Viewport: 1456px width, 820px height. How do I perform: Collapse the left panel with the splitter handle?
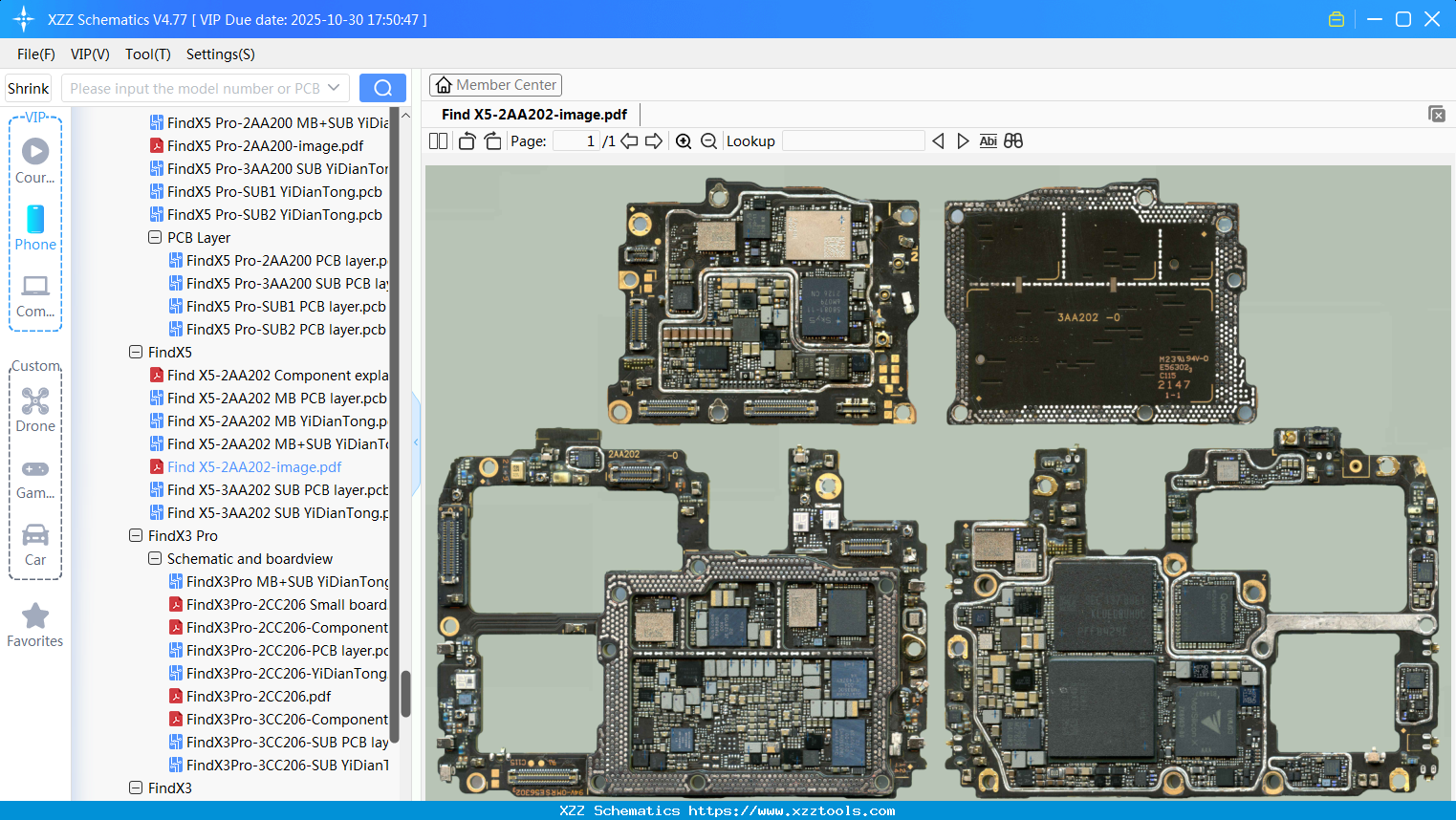(x=416, y=442)
